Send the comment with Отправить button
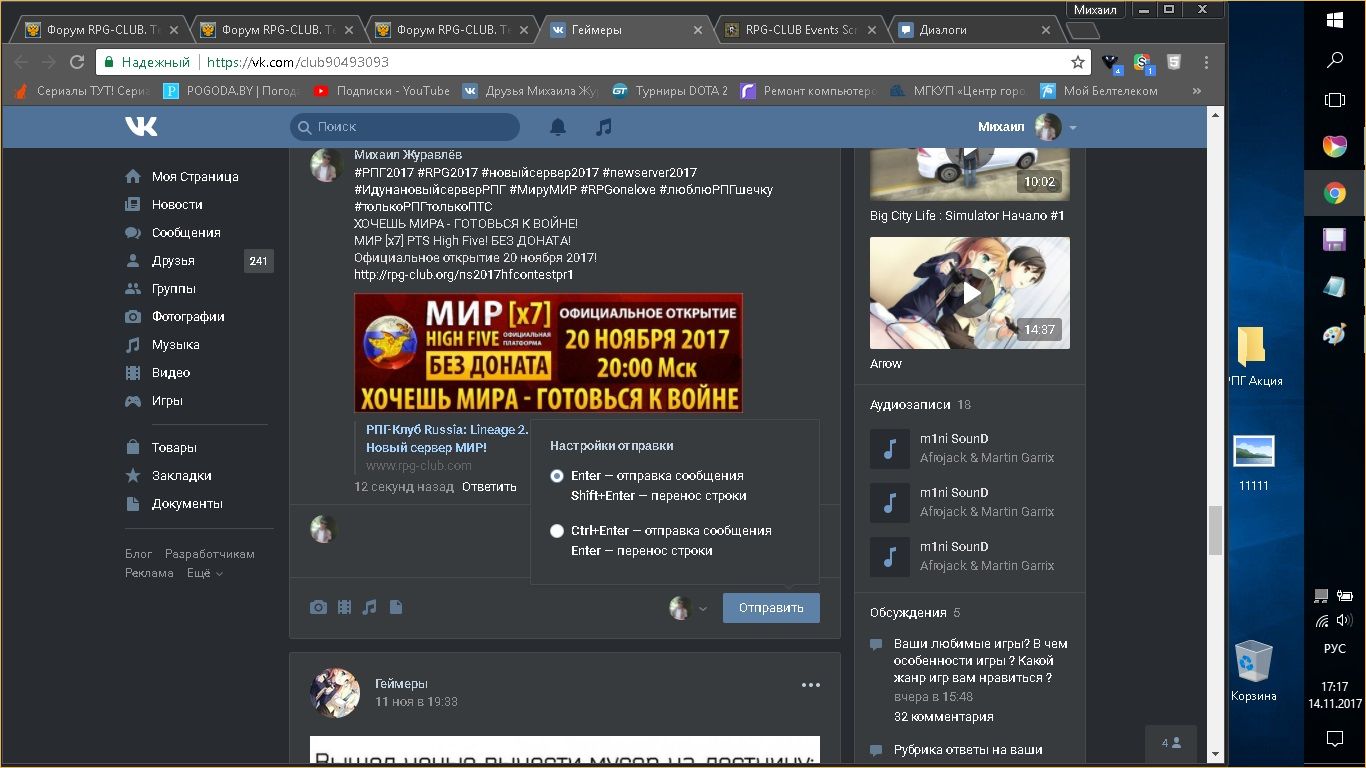 tap(771, 608)
